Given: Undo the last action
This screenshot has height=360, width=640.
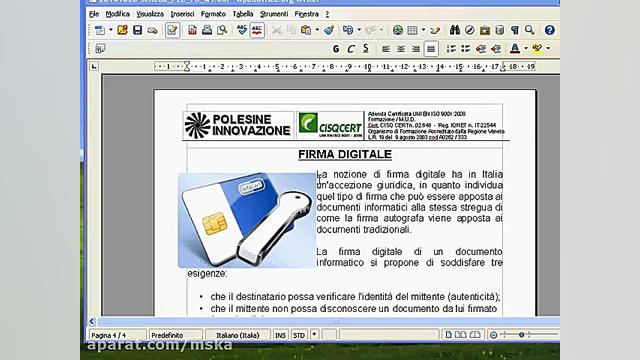Looking at the screenshot, I should 348,30.
